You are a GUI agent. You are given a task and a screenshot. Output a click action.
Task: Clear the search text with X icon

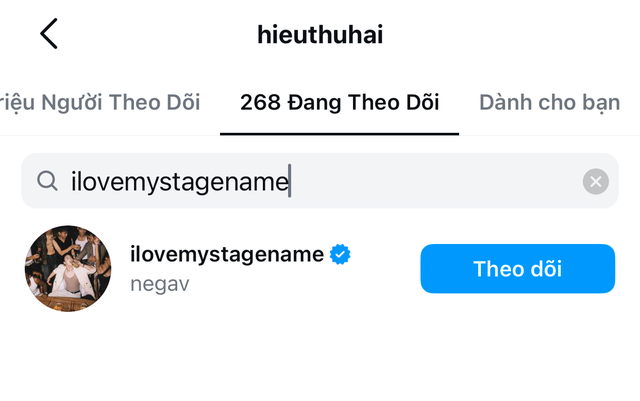tap(595, 181)
